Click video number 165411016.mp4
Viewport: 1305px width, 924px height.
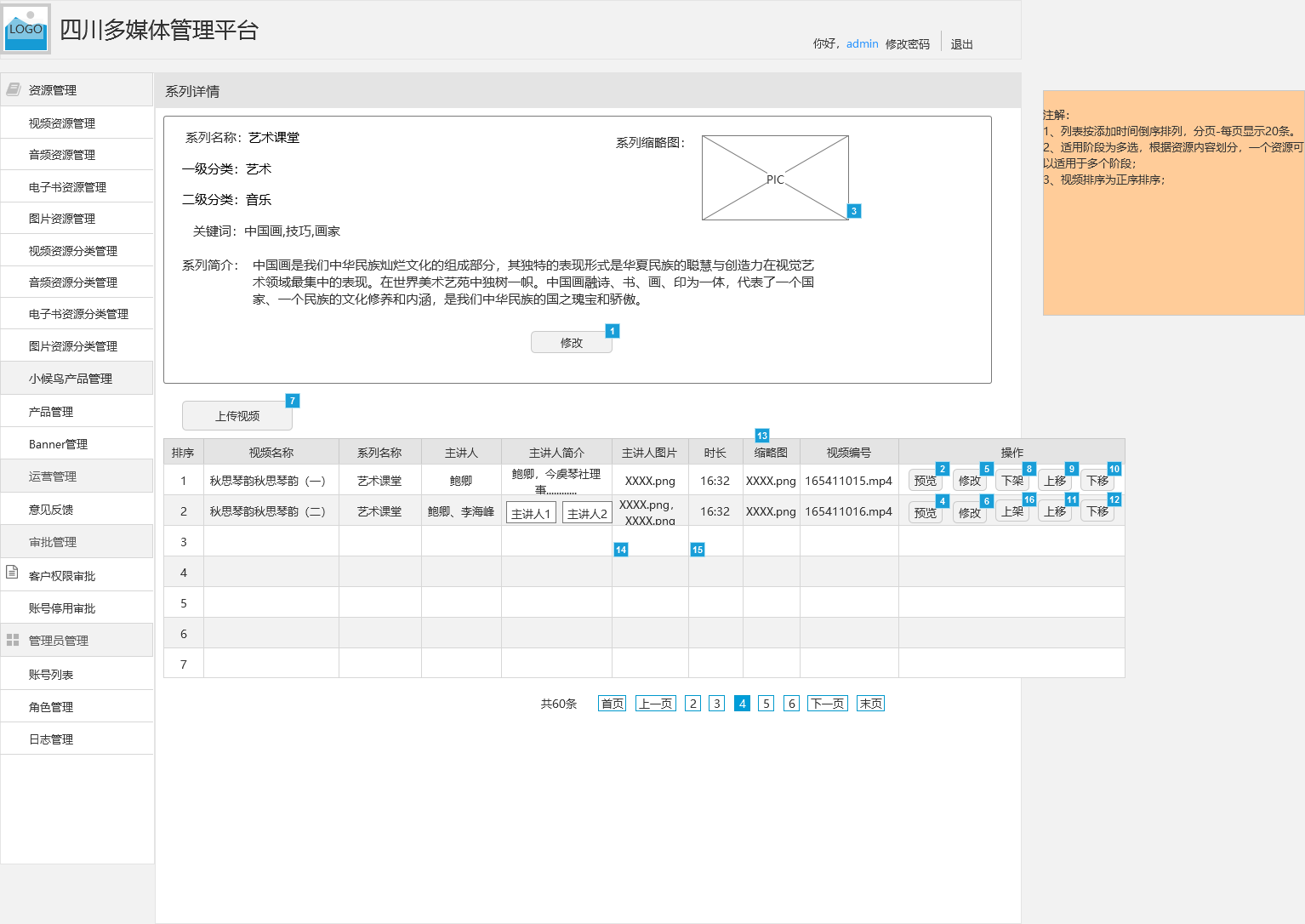pyautogui.click(x=848, y=511)
